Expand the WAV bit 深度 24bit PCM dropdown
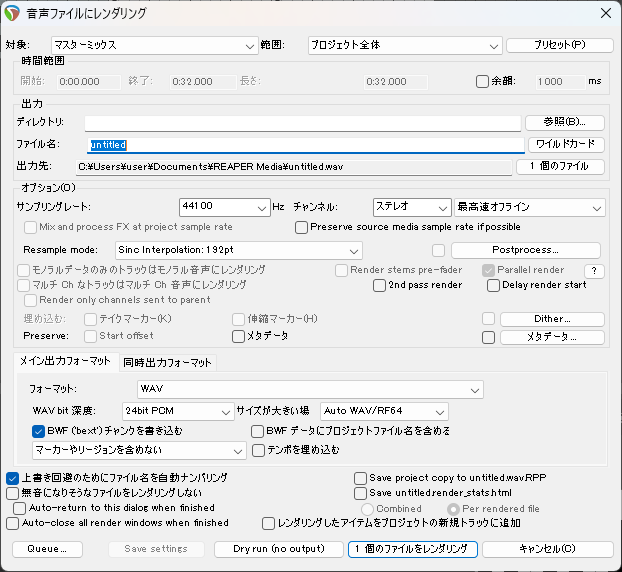This screenshot has width=622, height=572. (176, 411)
